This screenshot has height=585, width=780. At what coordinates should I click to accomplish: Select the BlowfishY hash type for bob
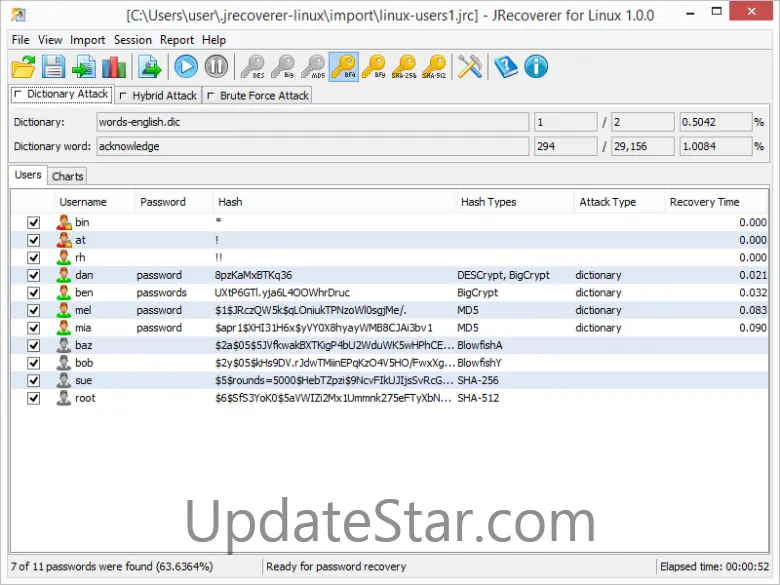click(479, 363)
